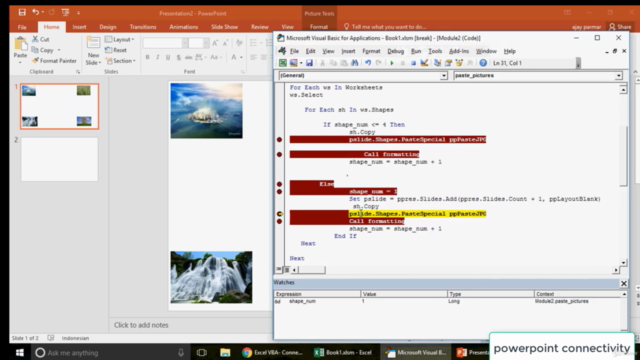Screen dimensions: 640x360
Task: Reset execution with the stop square icon
Action: click(x=413, y=63)
